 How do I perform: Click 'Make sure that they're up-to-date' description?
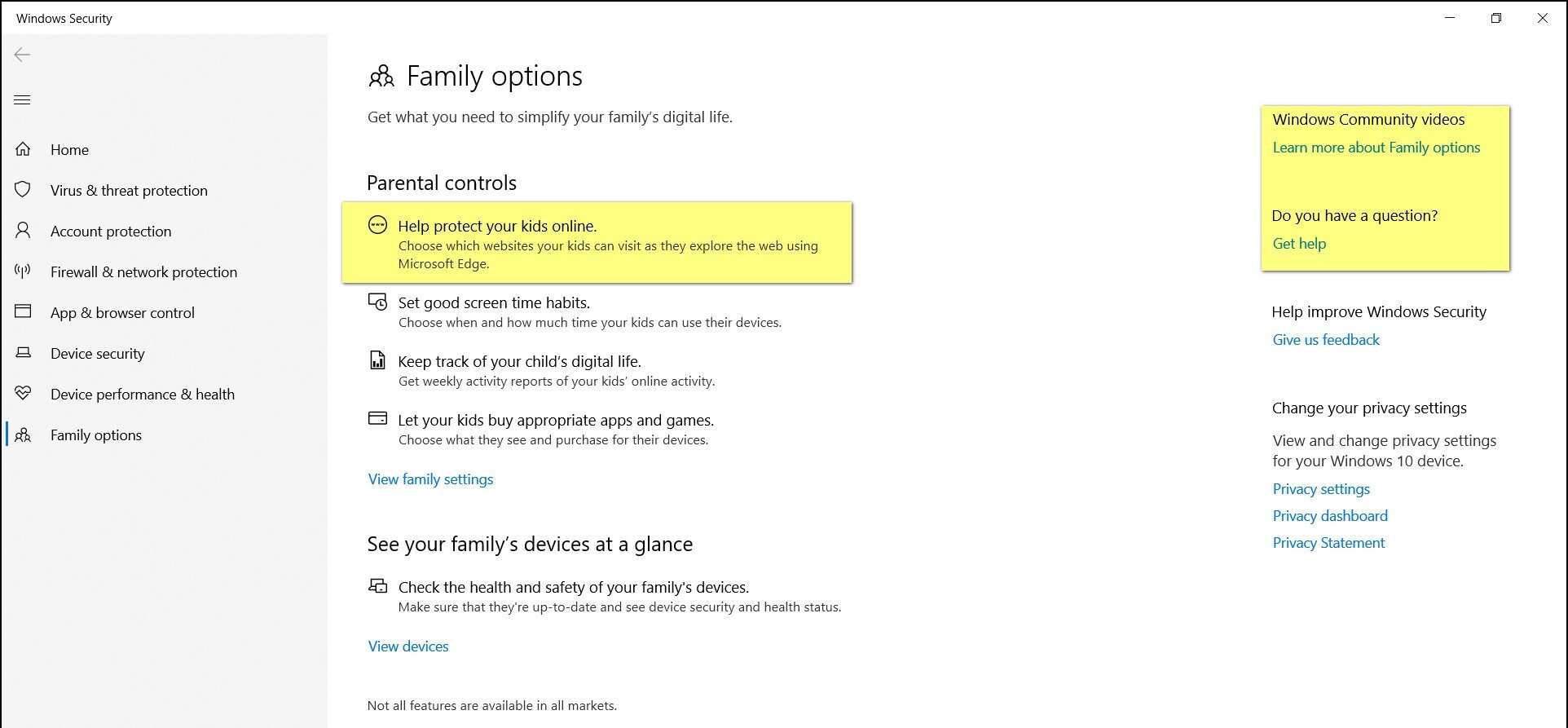click(619, 607)
